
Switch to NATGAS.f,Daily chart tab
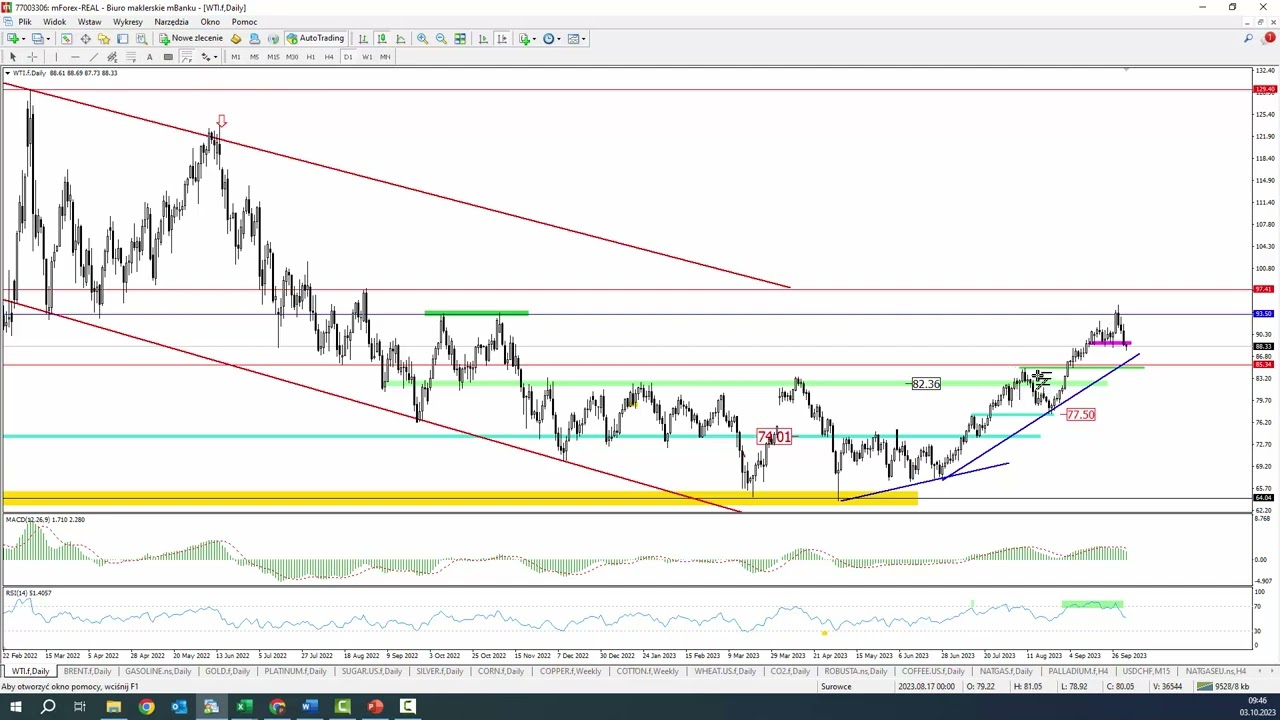1005,671
